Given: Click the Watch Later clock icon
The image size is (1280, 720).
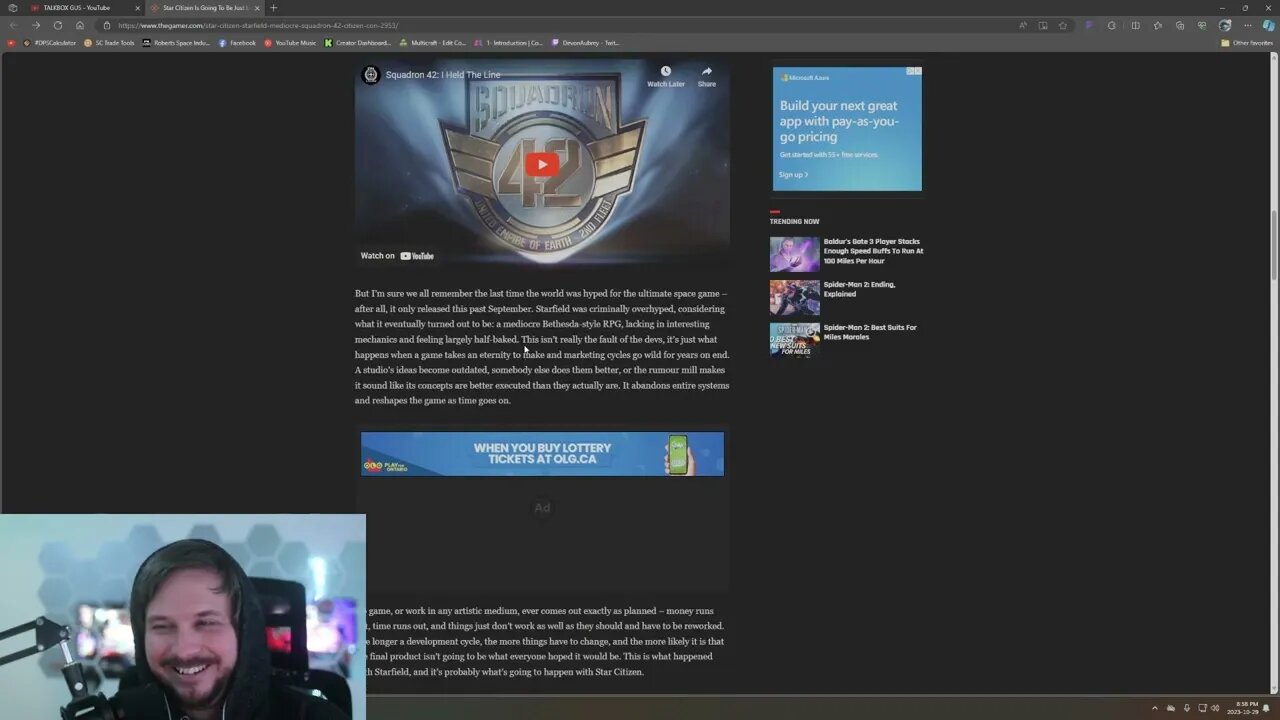Looking at the screenshot, I should point(665,71).
